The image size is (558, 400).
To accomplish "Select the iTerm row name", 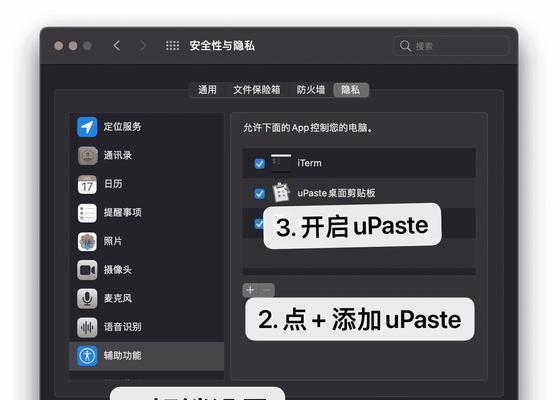I will point(309,163).
